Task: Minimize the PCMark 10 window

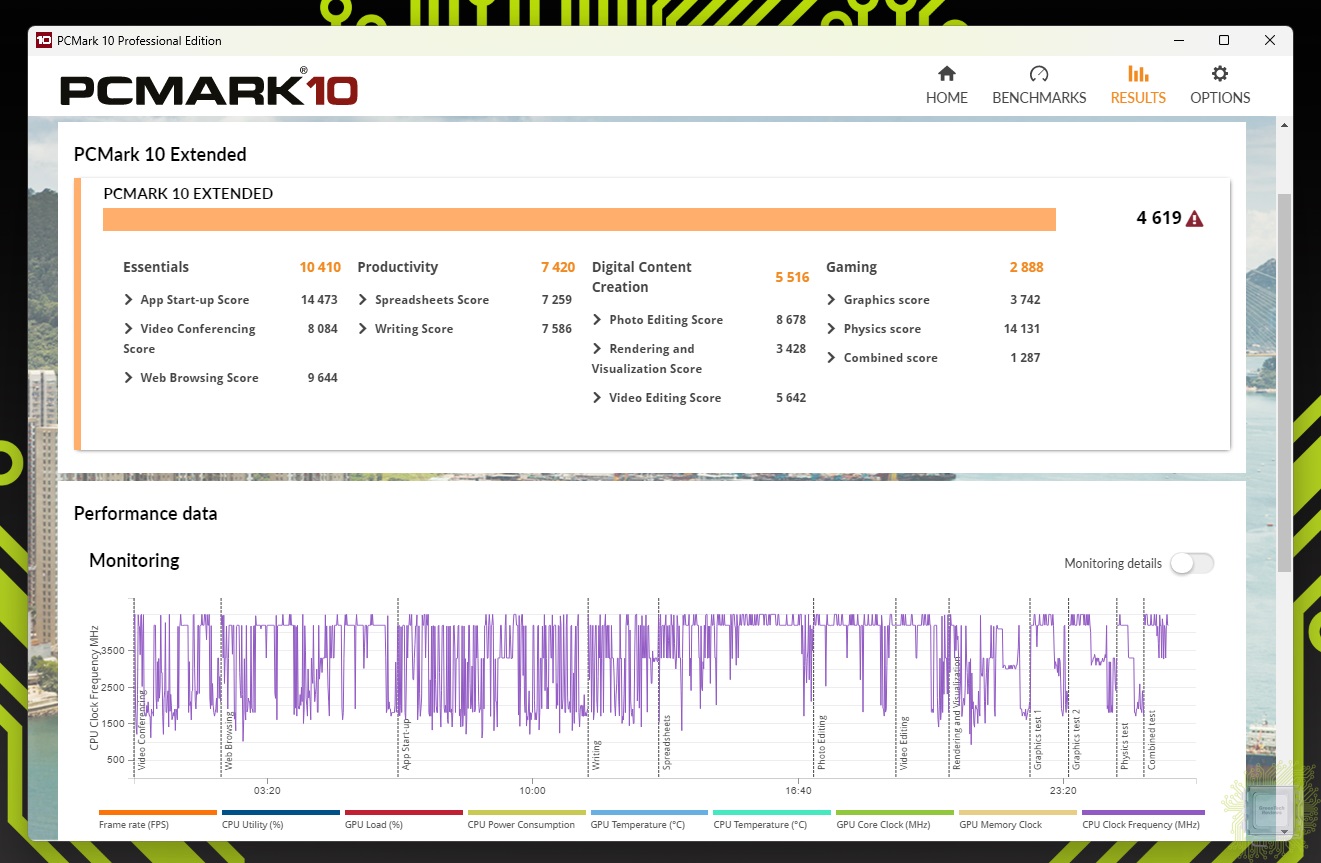Action: pyautogui.click(x=1178, y=41)
